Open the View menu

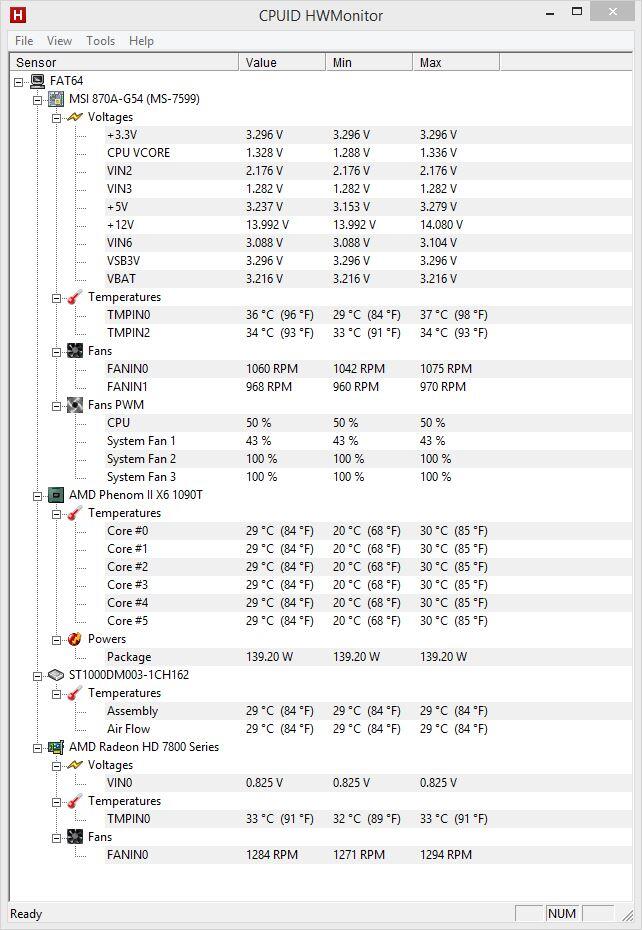coord(59,41)
